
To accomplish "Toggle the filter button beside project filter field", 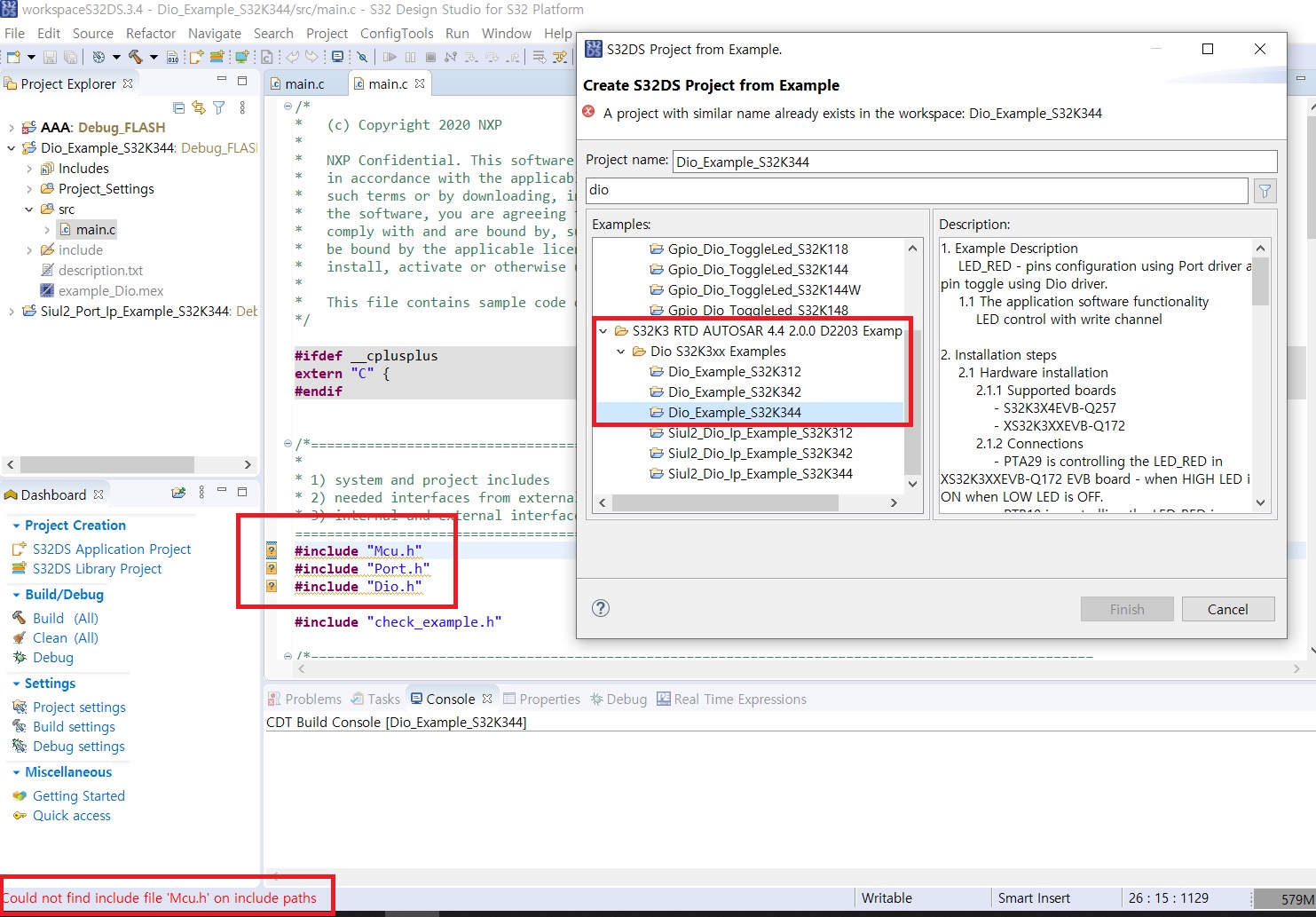I will tap(1265, 190).
